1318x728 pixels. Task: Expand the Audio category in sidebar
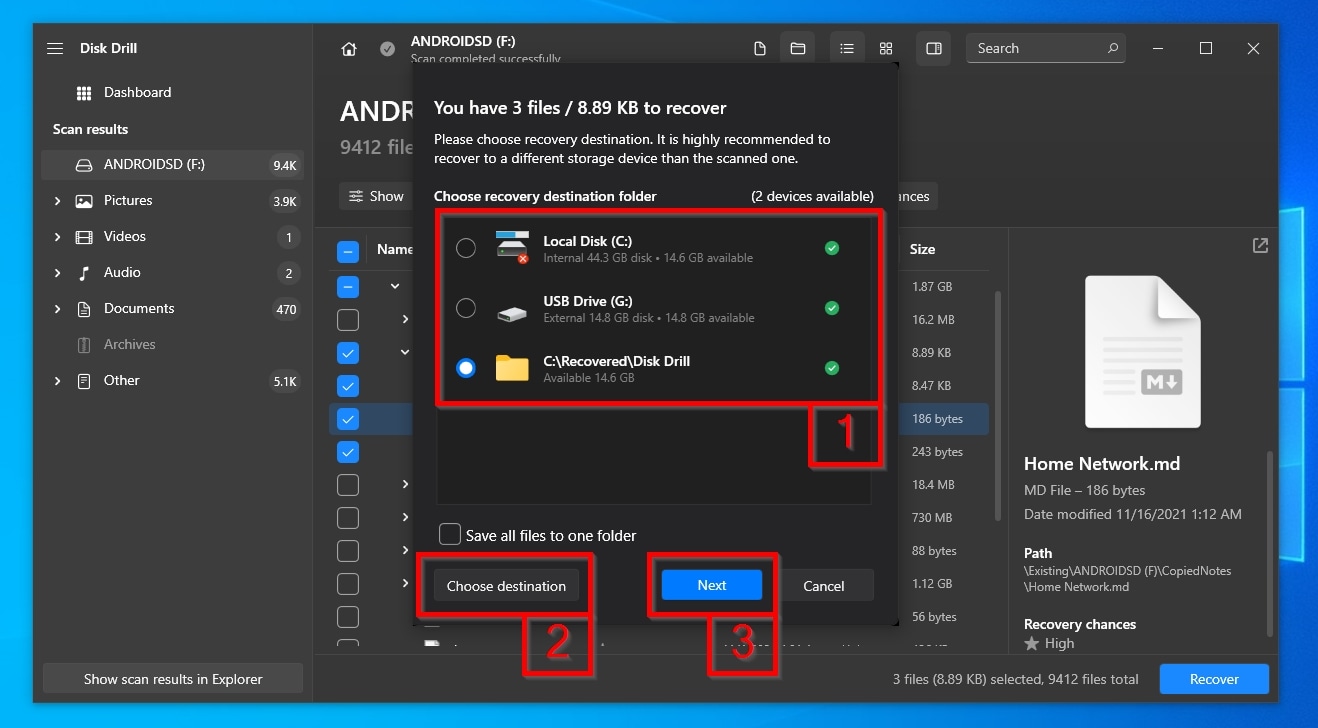[x=57, y=273]
